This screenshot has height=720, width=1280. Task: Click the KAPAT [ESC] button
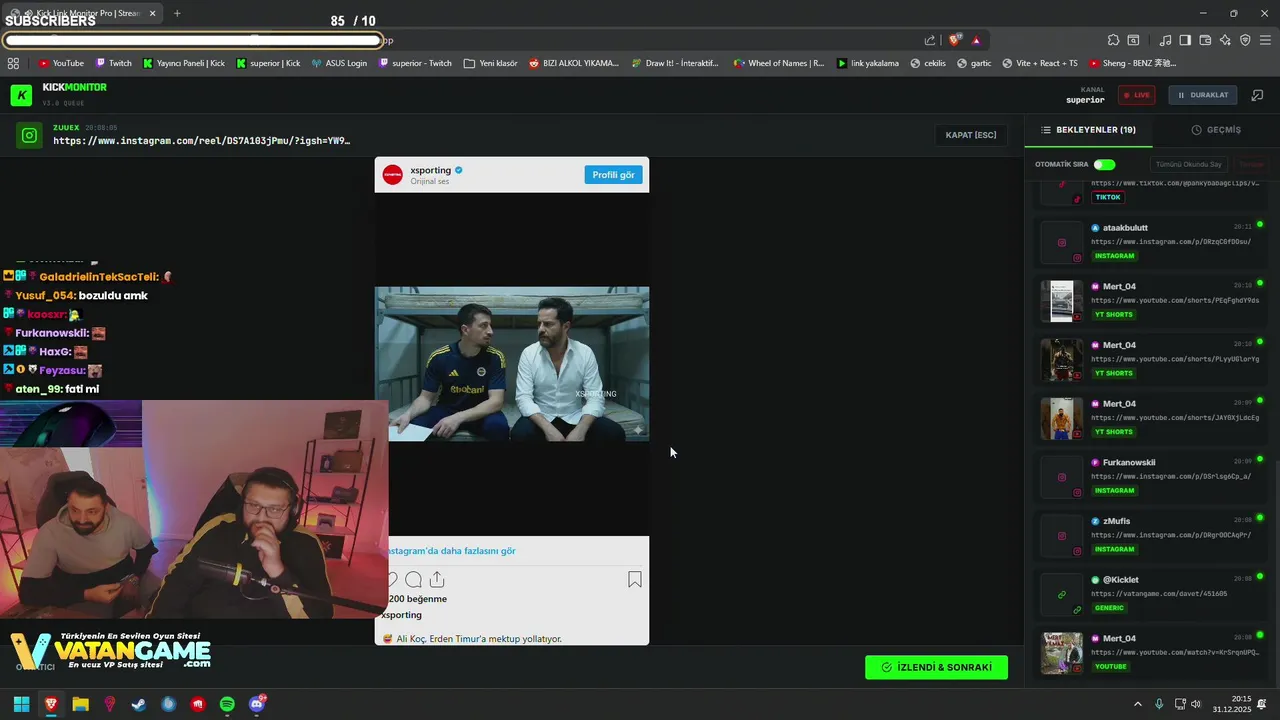[971, 135]
